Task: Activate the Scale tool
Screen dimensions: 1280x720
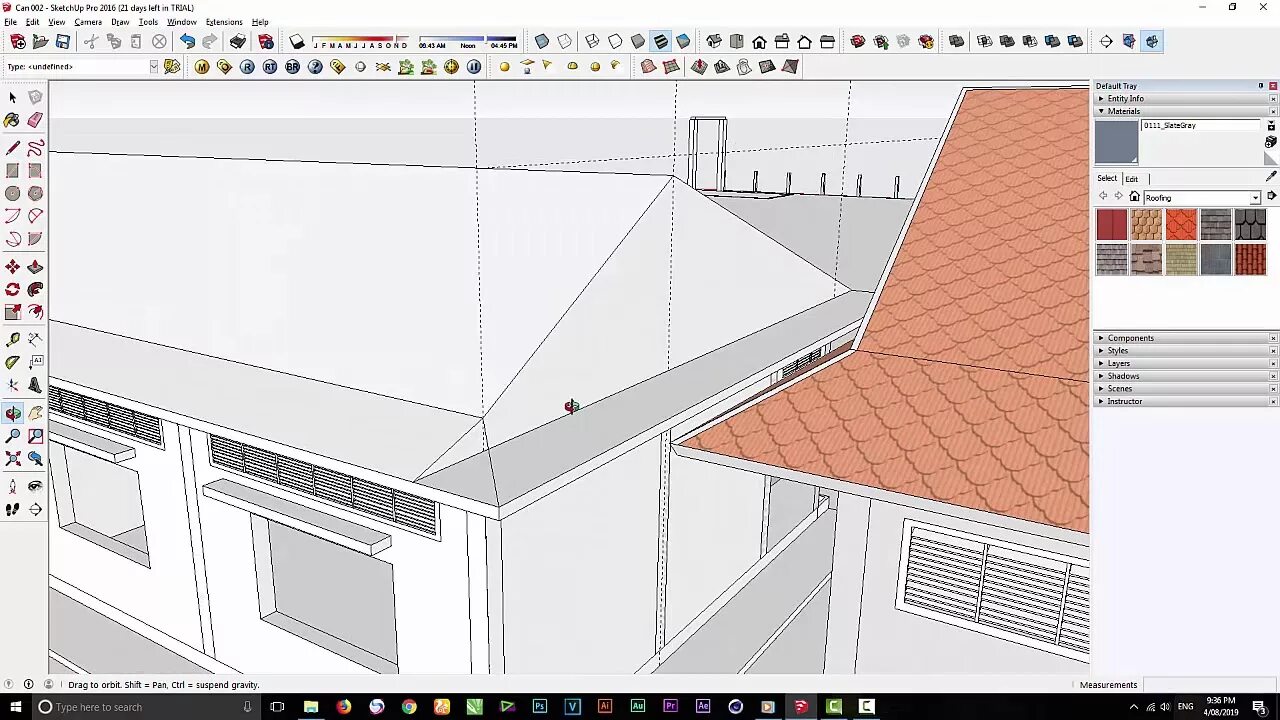Action: pos(13,312)
